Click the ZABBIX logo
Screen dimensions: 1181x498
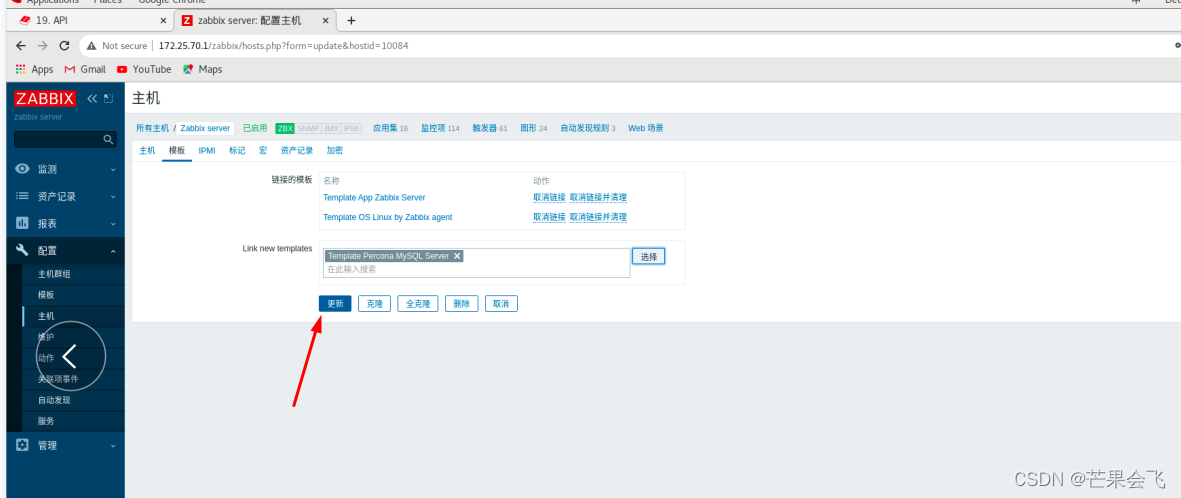pos(45,98)
